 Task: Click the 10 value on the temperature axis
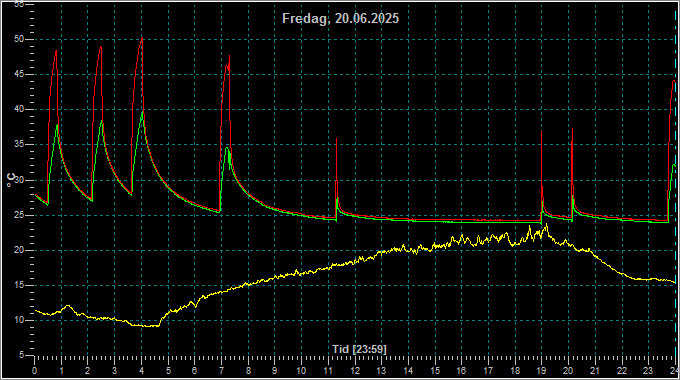click(x=19, y=321)
